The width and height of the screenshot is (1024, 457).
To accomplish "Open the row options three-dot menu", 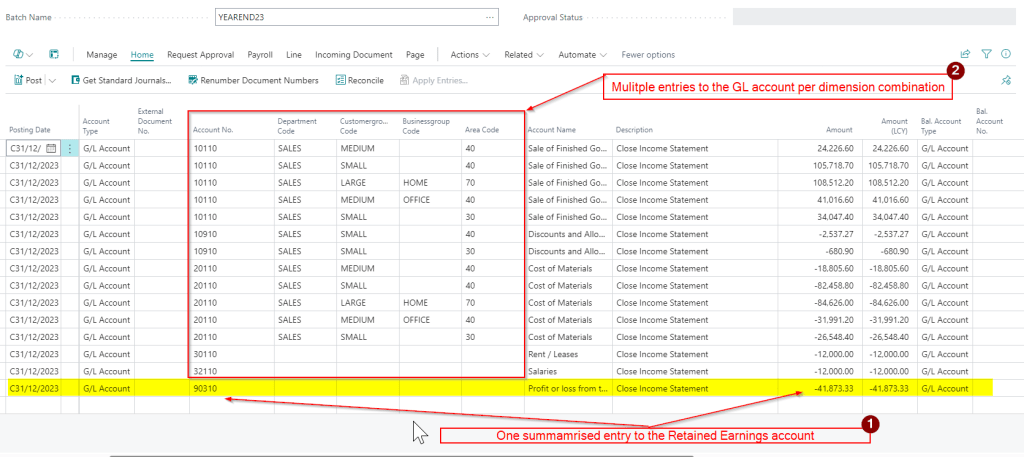I will (69, 149).
